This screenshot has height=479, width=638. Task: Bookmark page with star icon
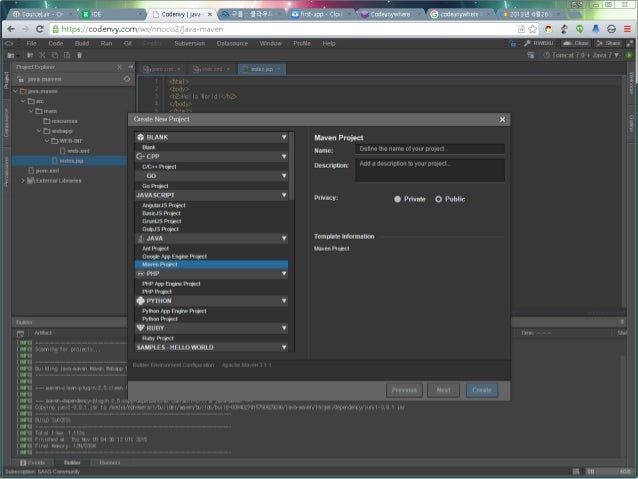point(533,29)
